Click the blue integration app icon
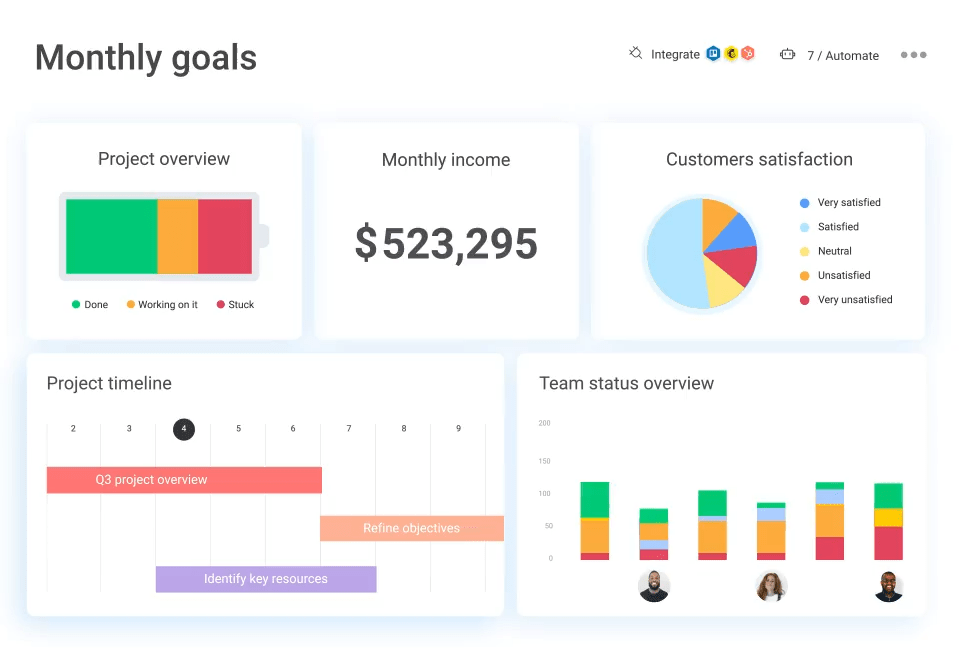The image size is (972, 654). 714,54
